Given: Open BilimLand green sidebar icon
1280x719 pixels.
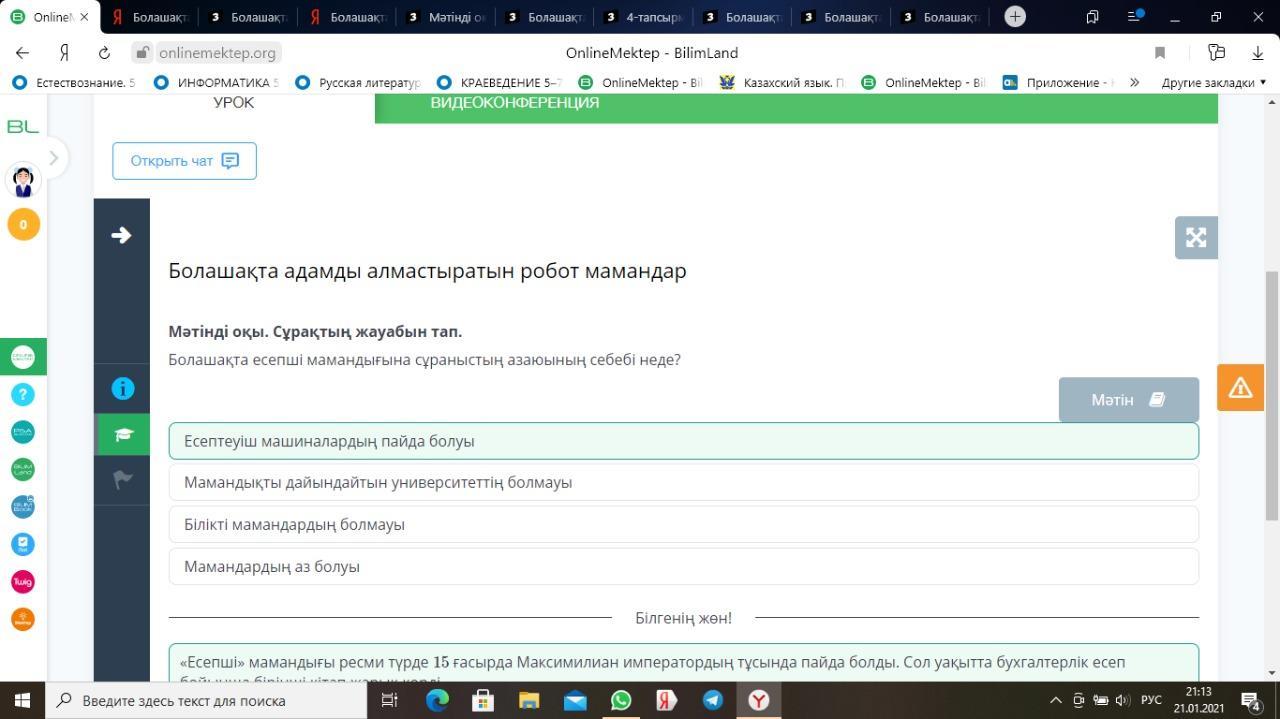Looking at the screenshot, I should (23, 469).
